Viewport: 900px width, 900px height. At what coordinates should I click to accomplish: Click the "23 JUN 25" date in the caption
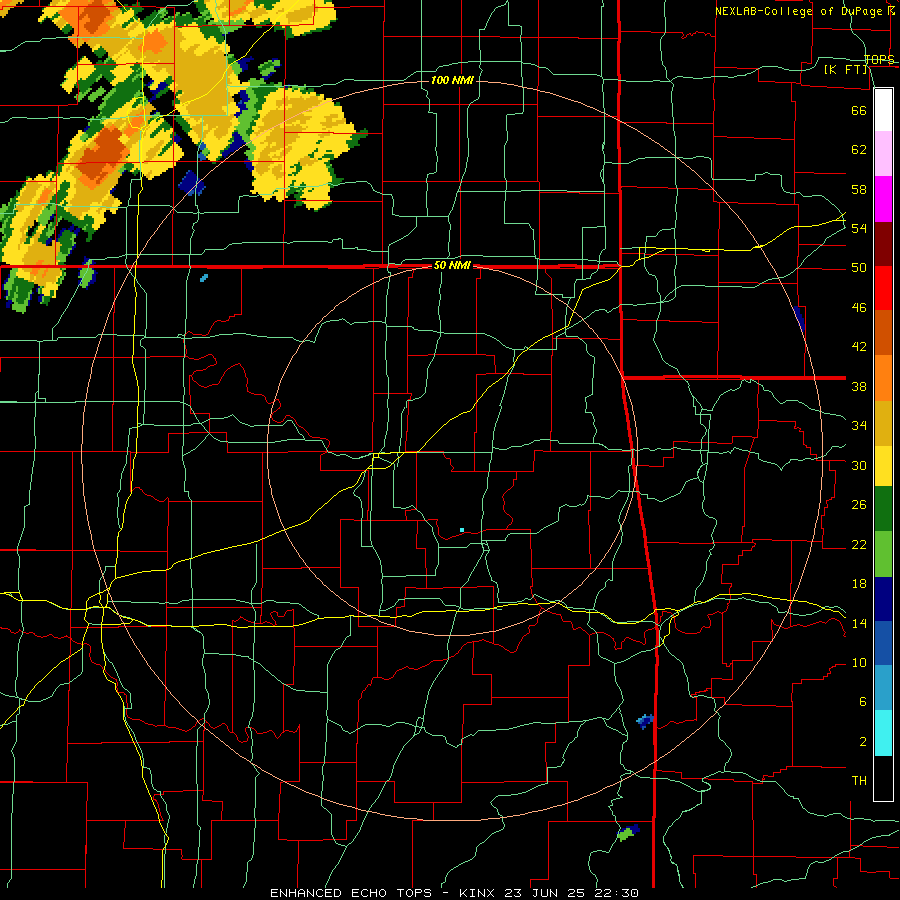point(544,893)
